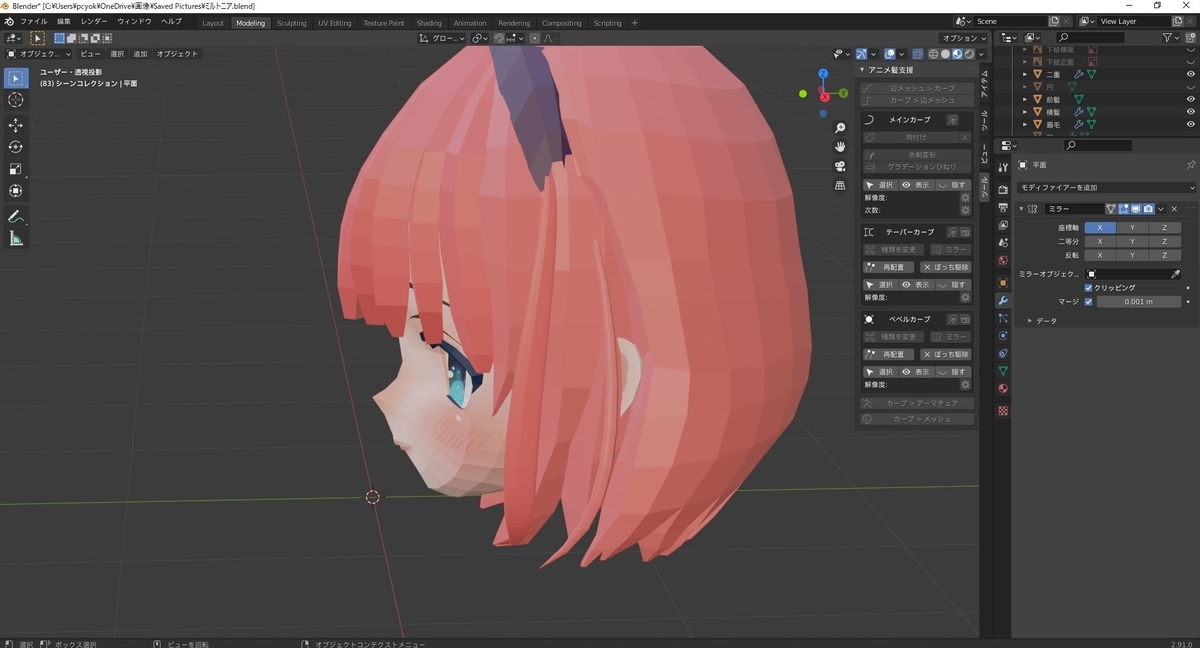Toggle mirror modifier render camera icon
1200x648 pixels.
pyautogui.click(x=1148, y=209)
